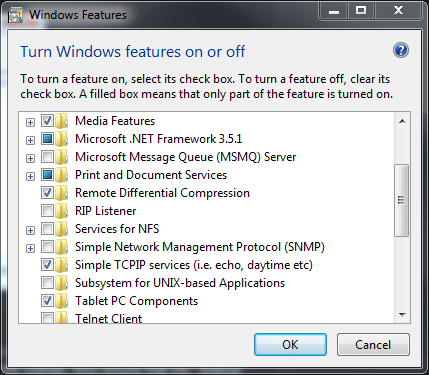Screen dimensions: 429x375
Task: Toggle the Microsoft .NET Framework 3.5.1 checkbox
Action: pos(47,138)
